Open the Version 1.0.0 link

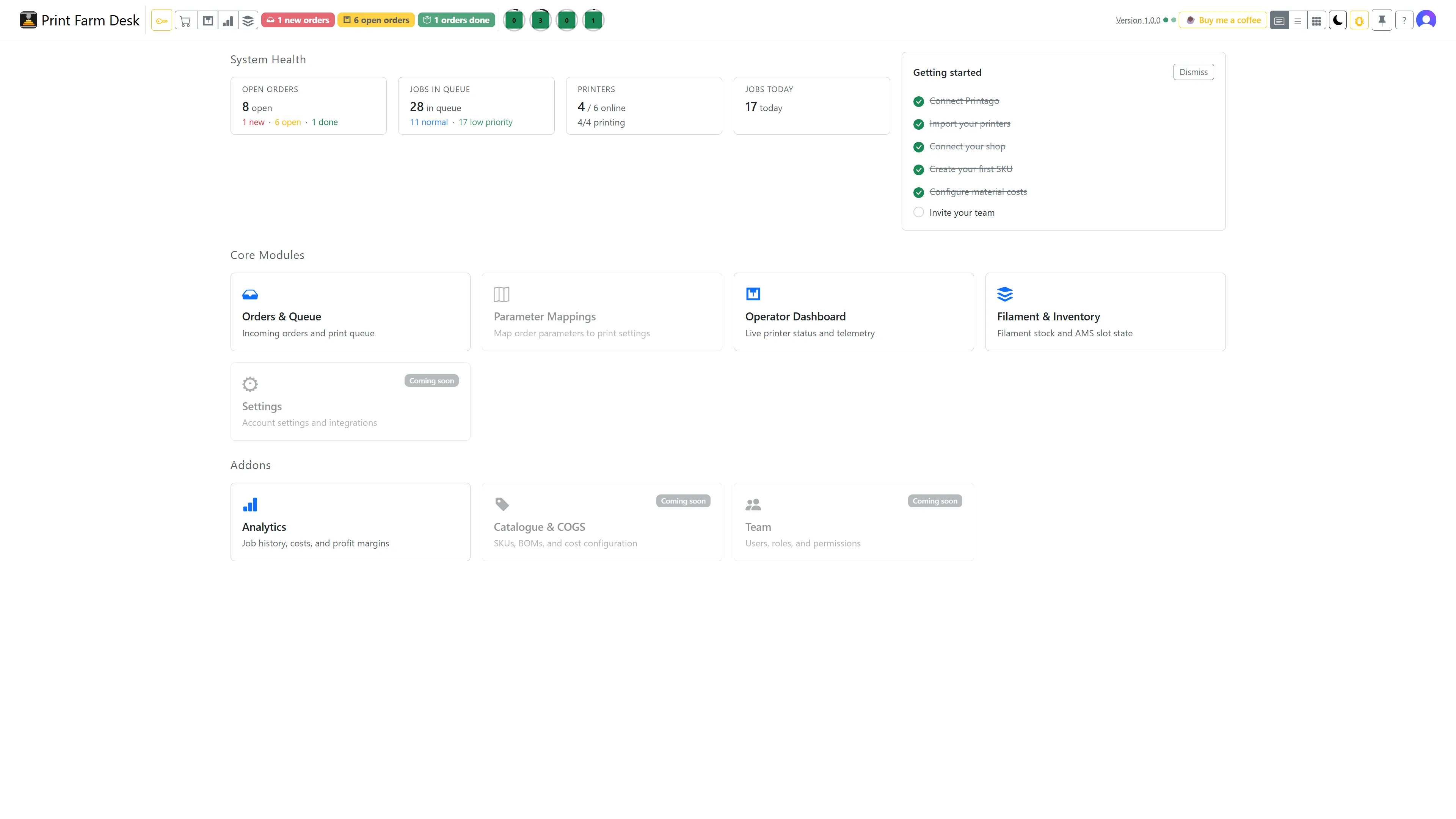coord(1138,20)
